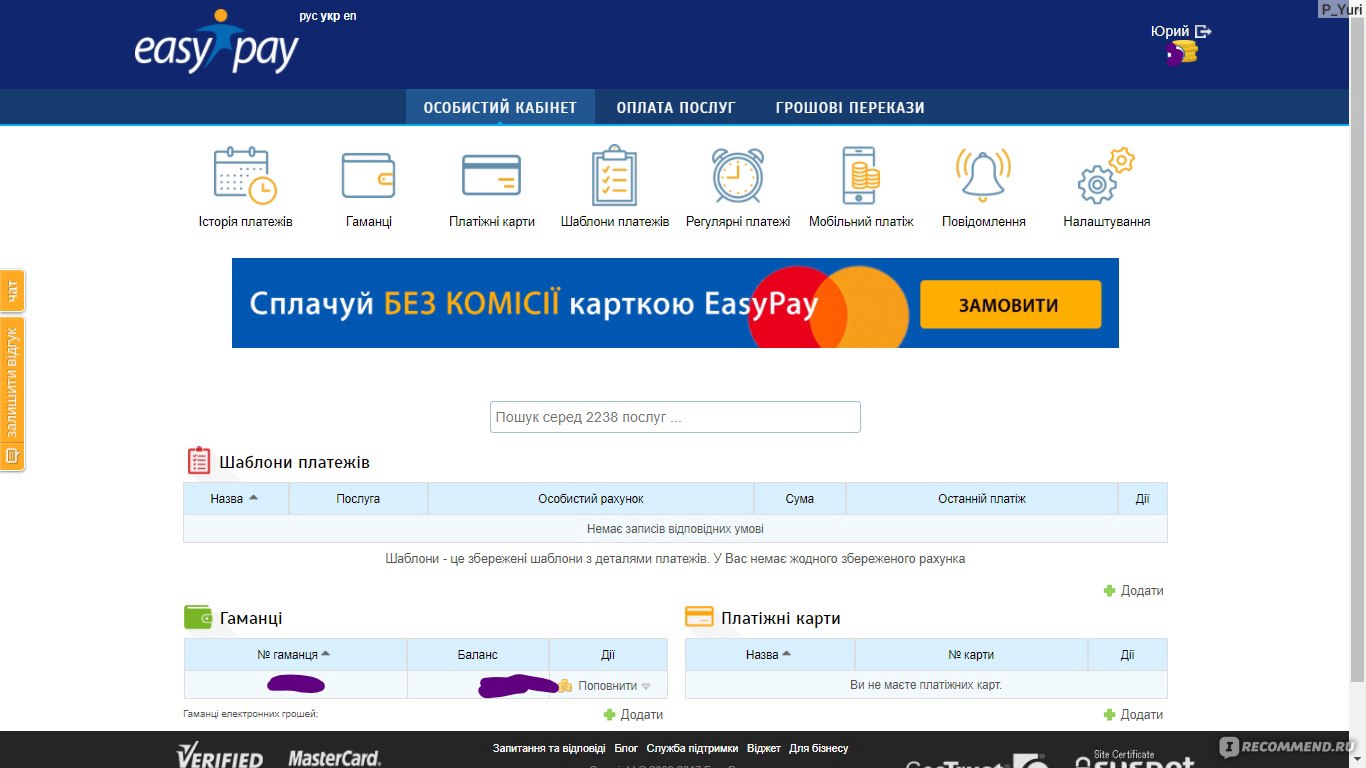Click the green Гаманці section wallet icon

click(x=198, y=617)
